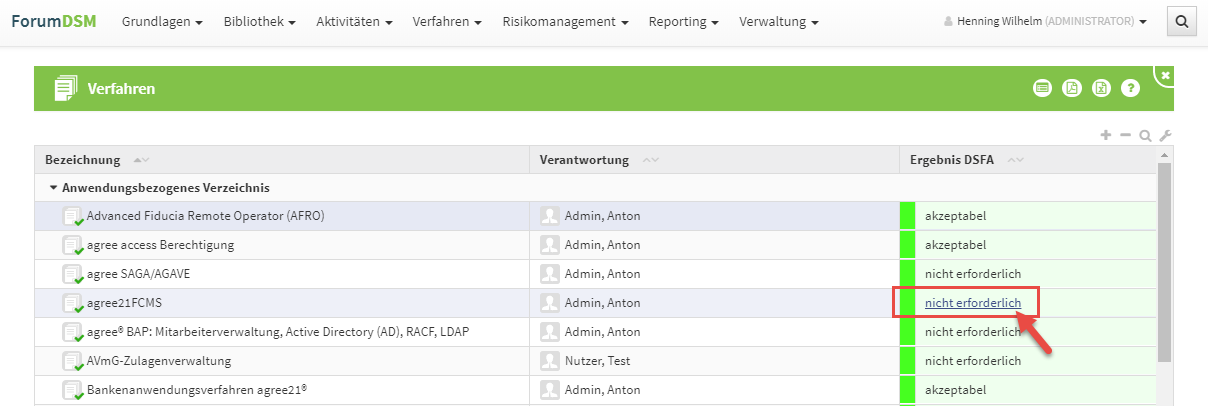This screenshot has height=406, width=1208.
Task: Open the Grundlagen dropdown menu
Action: coord(162,21)
